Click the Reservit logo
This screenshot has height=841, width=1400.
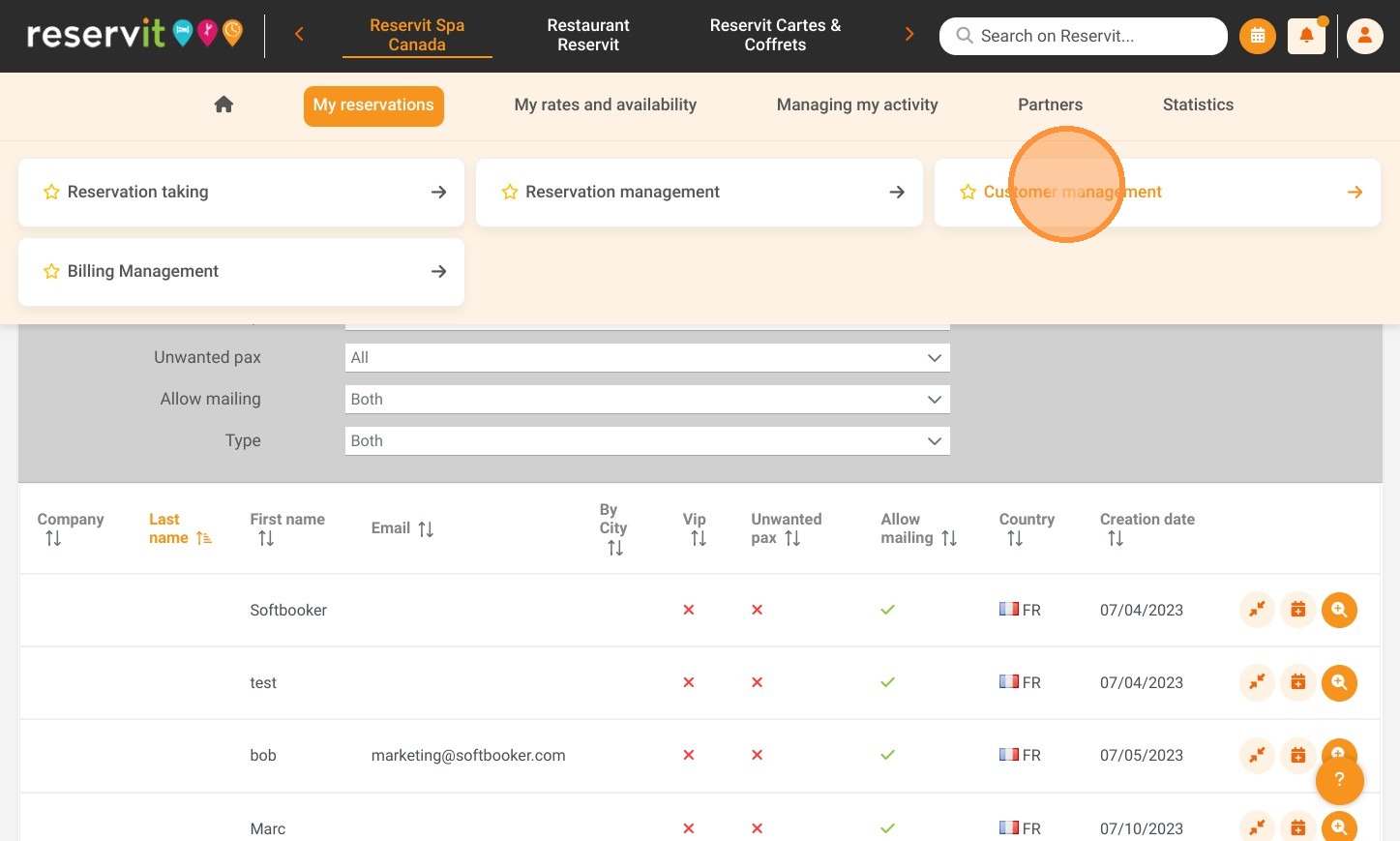point(134,34)
